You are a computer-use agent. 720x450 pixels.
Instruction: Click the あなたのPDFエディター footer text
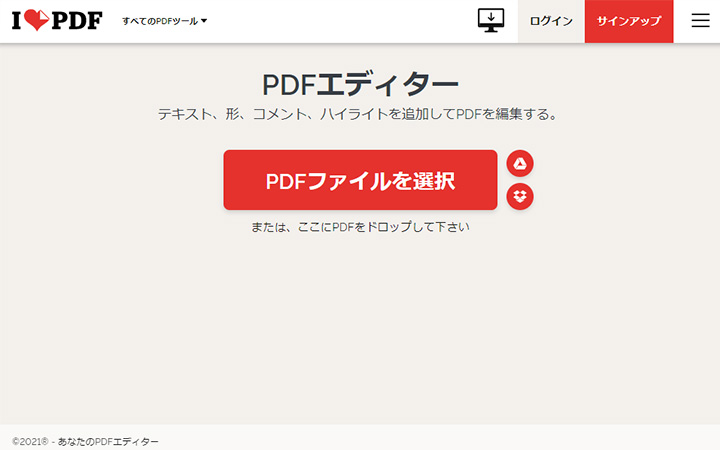[x=108, y=441]
